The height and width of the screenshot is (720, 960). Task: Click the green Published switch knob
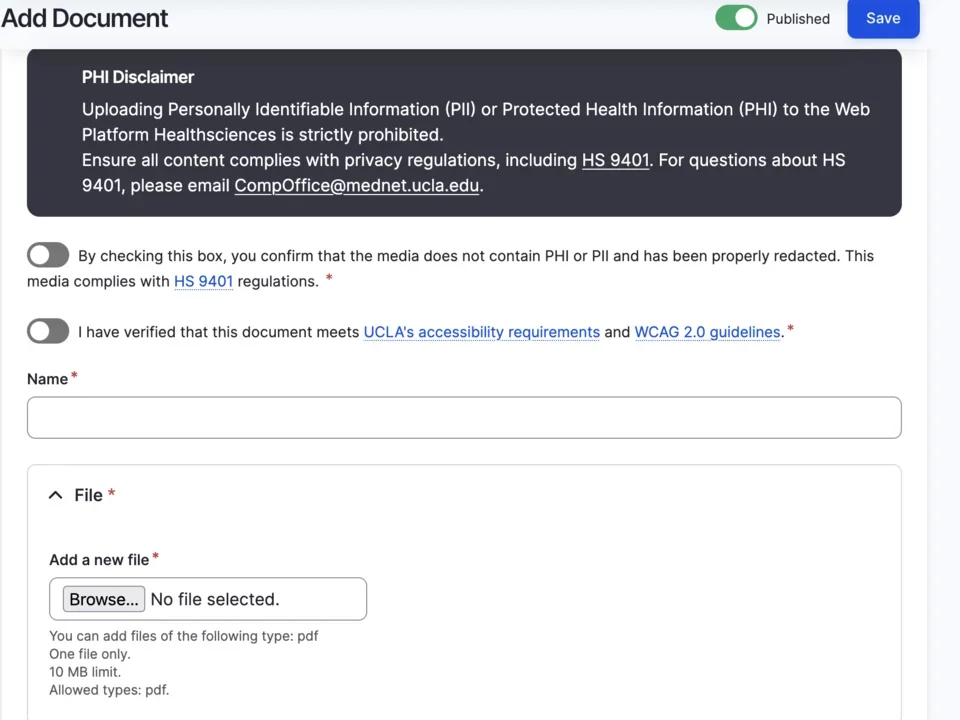click(x=745, y=18)
